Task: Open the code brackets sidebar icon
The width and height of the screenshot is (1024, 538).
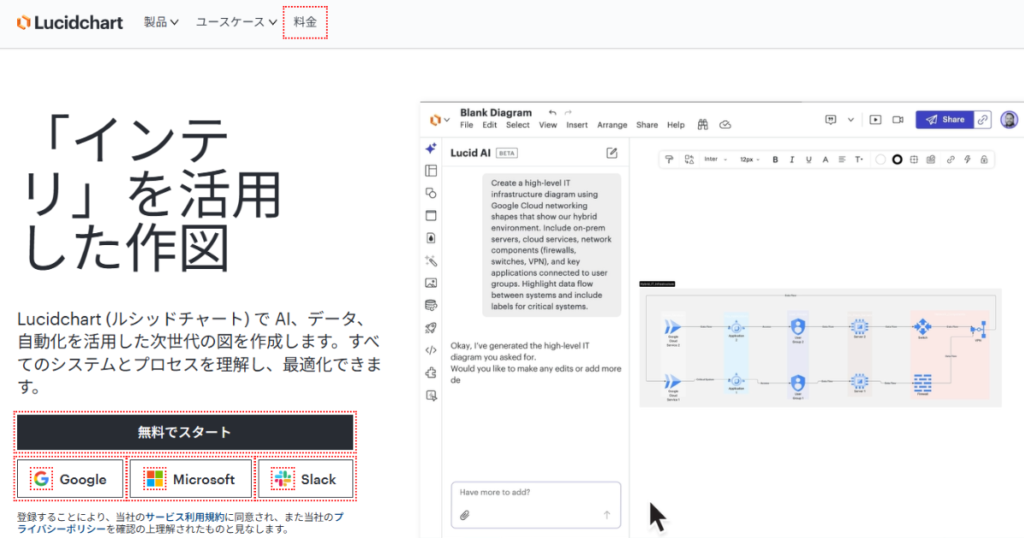Action: coord(431,350)
